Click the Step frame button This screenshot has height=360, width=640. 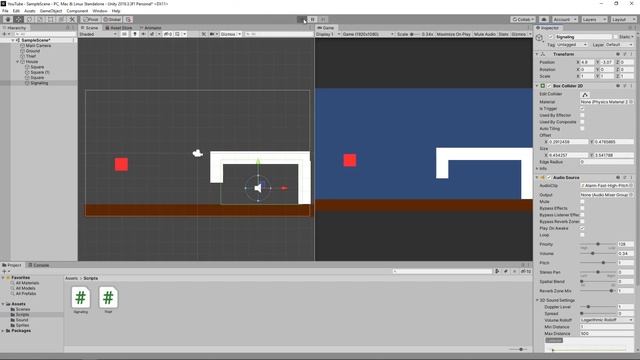click(x=323, y=19)
